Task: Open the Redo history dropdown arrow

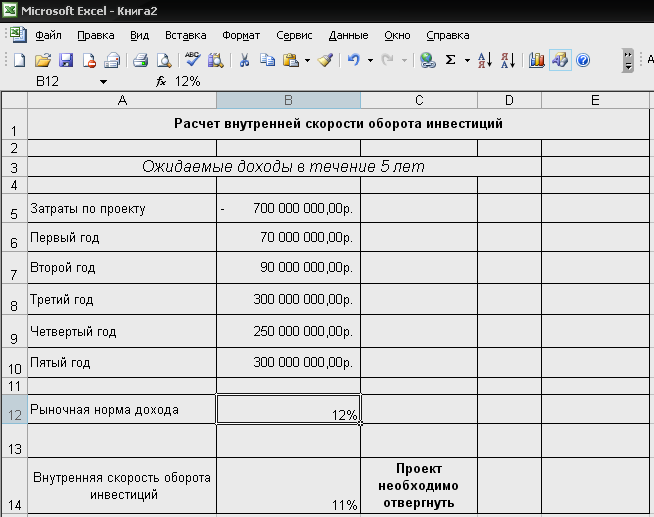Action: click(x=404, y=61)
